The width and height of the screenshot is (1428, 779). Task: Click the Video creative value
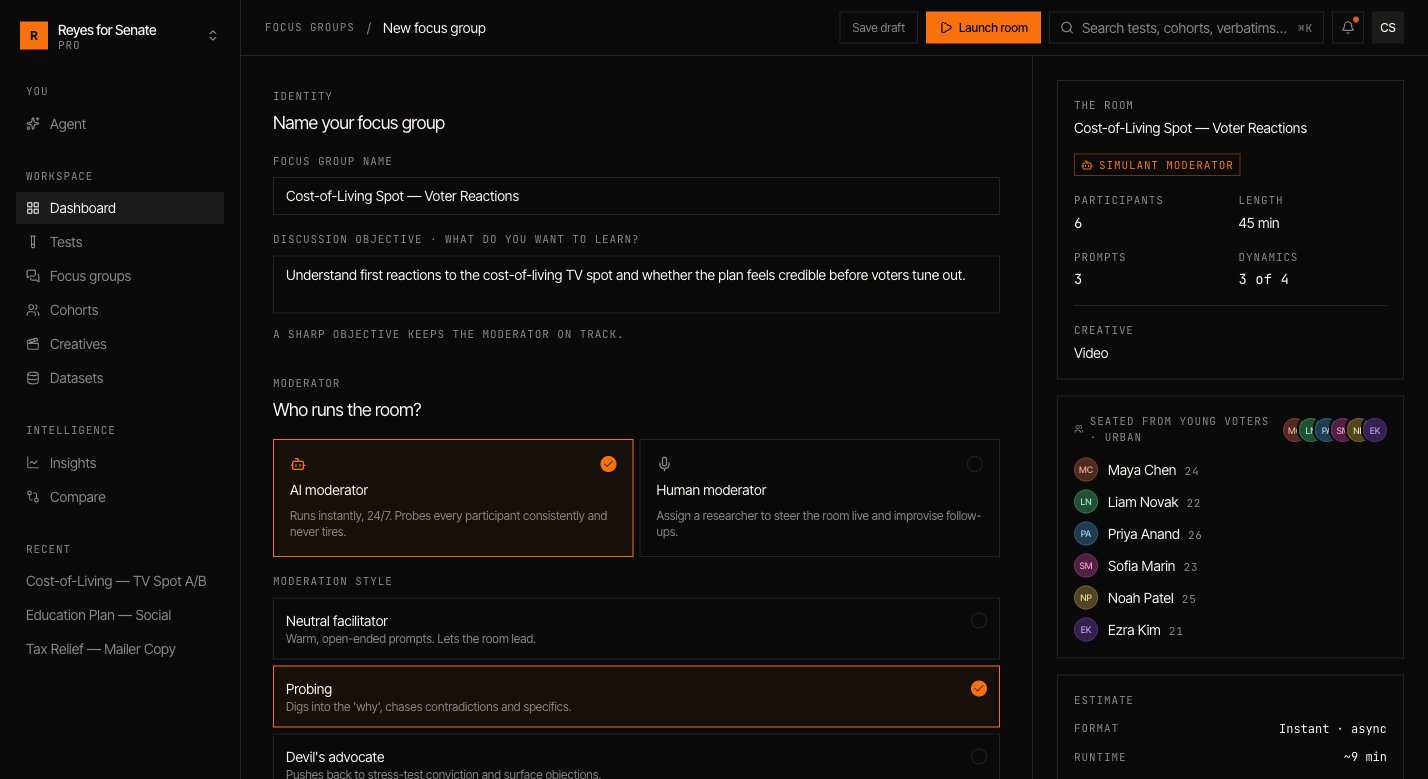click(1091, 353)
